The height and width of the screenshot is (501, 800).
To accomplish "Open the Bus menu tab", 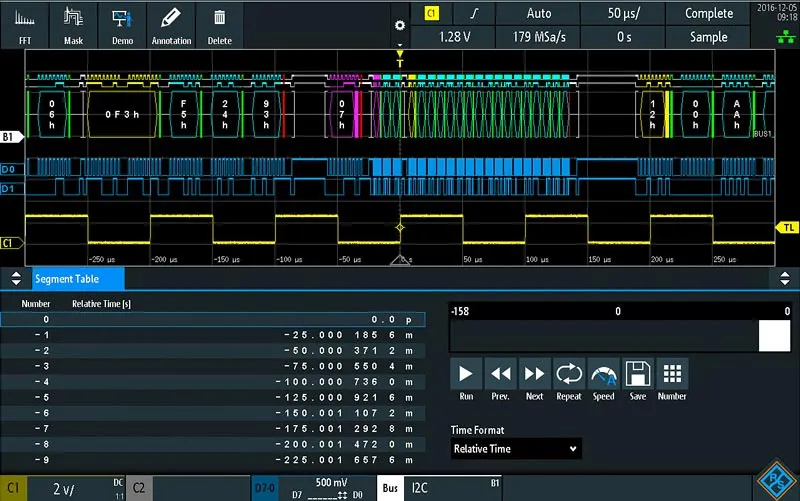I will [x=390, y=488].
